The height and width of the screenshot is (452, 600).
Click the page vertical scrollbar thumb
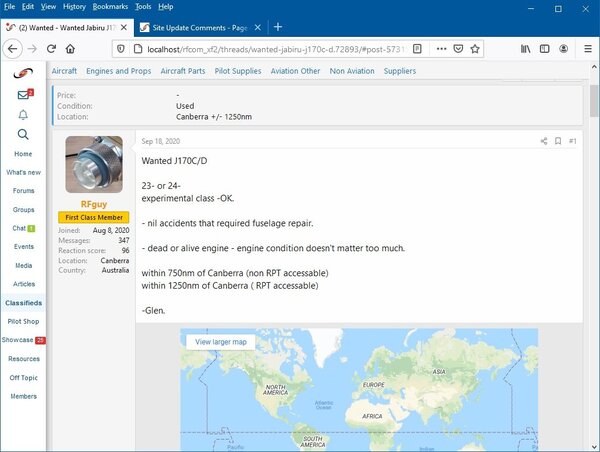pyautogui.click(x=593, y=100)
